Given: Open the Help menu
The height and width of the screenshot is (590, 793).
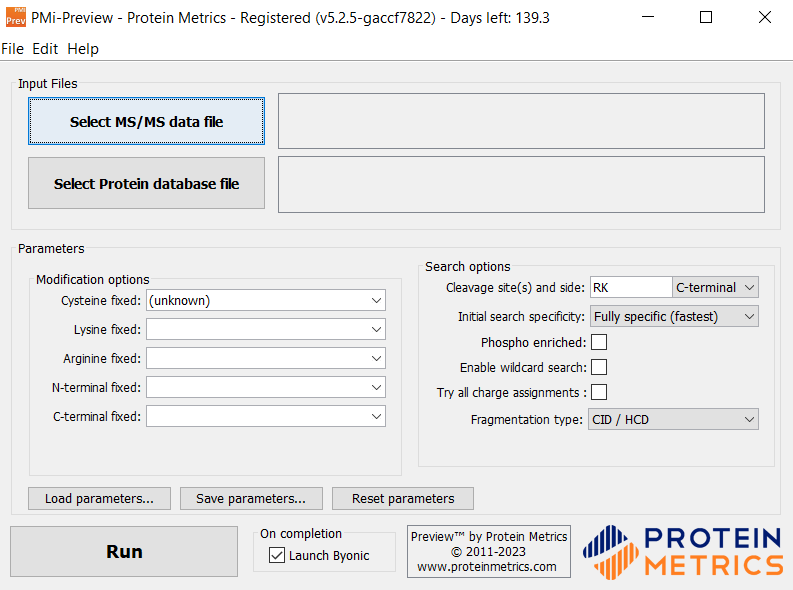Looking at the screenshot, I should [83, 49].
